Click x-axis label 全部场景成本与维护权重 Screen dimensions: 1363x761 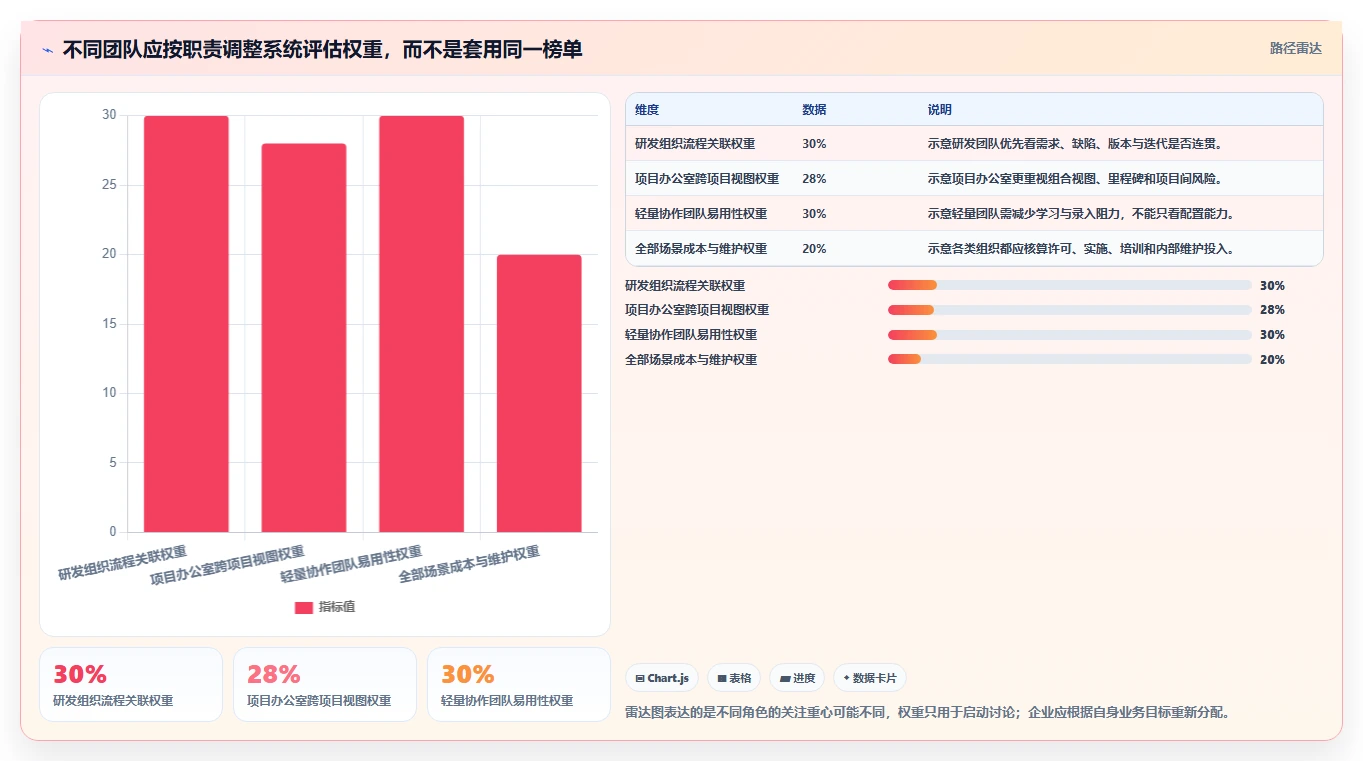pyautogui.click(x=469, y=564)
